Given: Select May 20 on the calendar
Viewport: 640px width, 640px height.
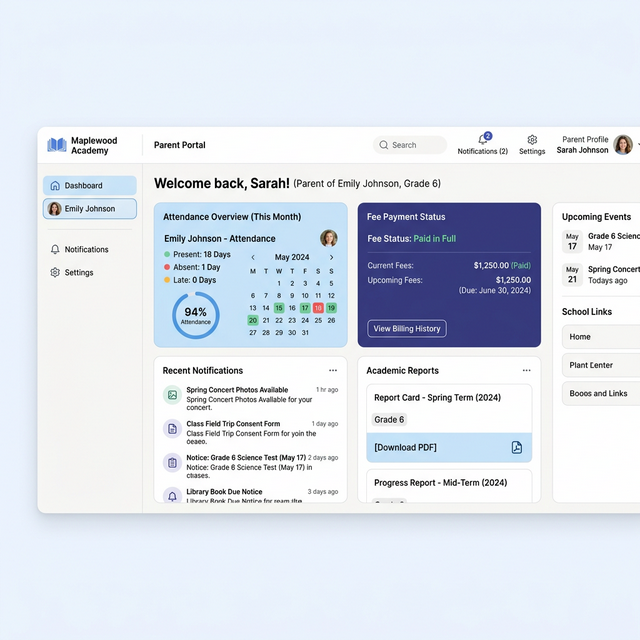Looking at the screenshot, I should [253, 320].
